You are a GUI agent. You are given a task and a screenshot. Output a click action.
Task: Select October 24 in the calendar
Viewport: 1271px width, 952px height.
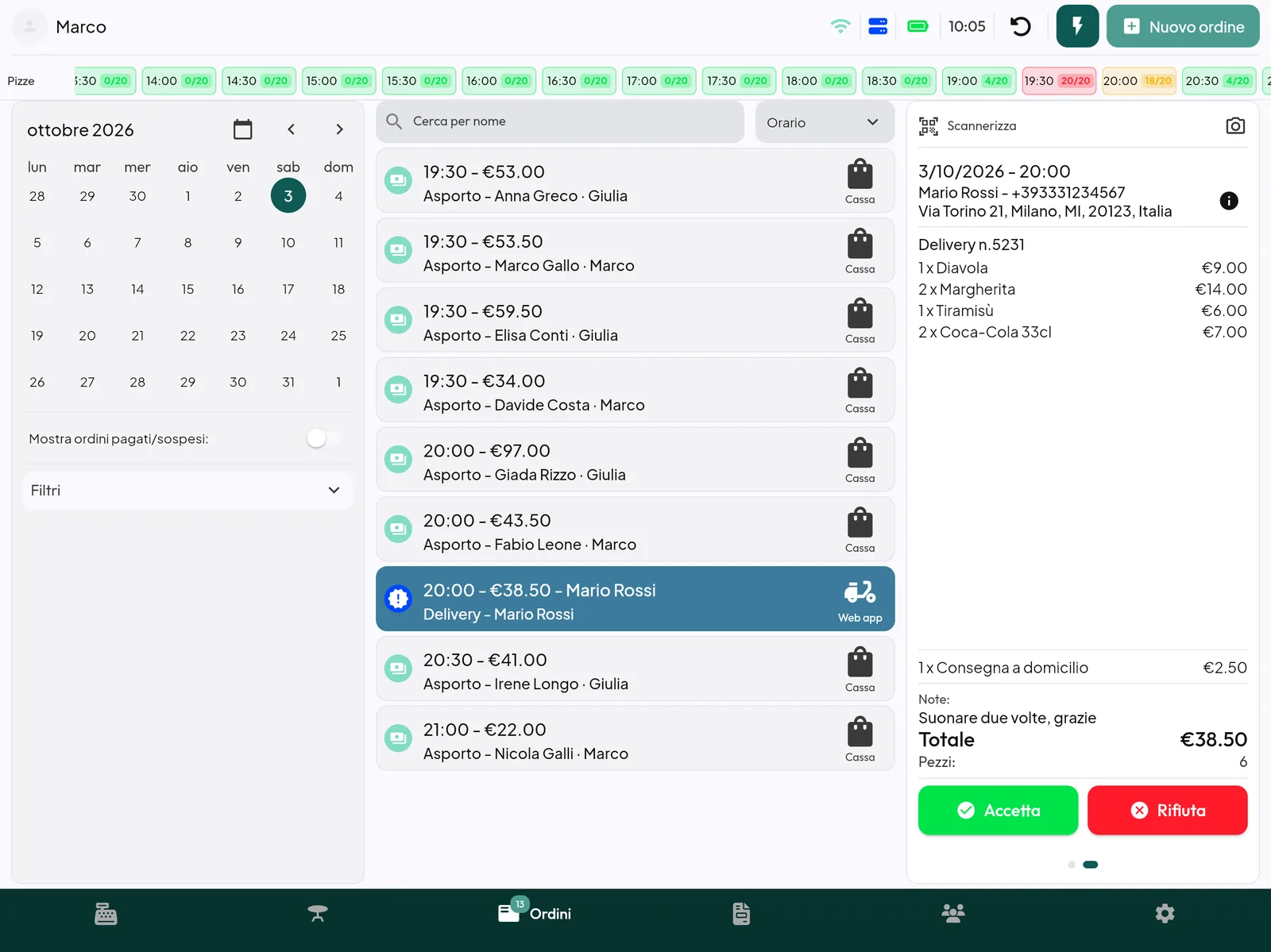288,336
